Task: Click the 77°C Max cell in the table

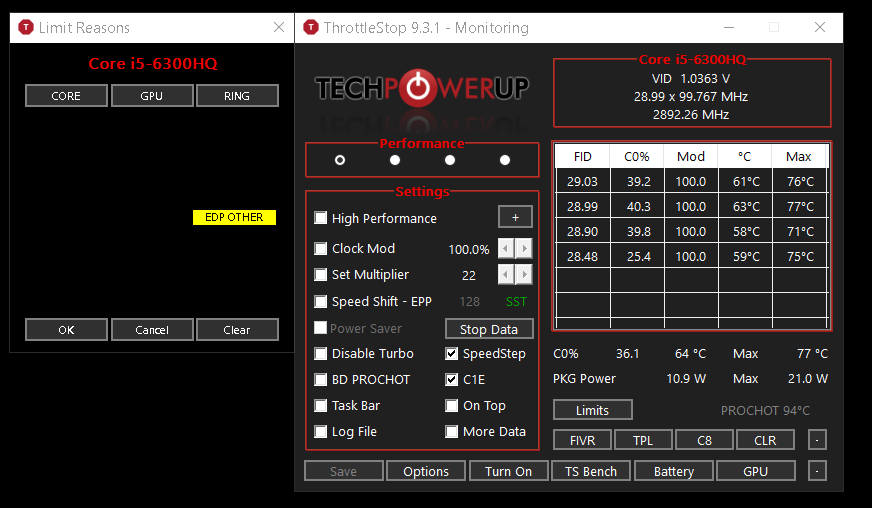Action: click(x=800, y=206)
